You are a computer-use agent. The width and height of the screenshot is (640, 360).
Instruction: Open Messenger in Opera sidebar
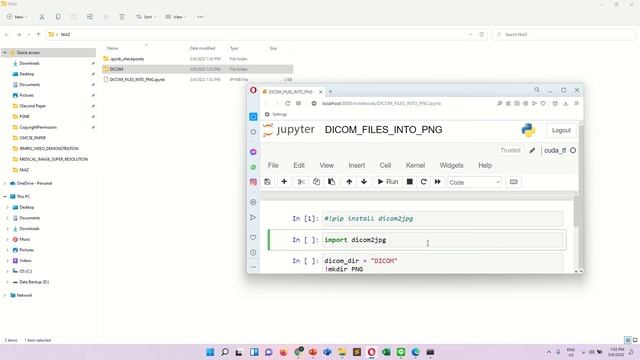(253, 152)
